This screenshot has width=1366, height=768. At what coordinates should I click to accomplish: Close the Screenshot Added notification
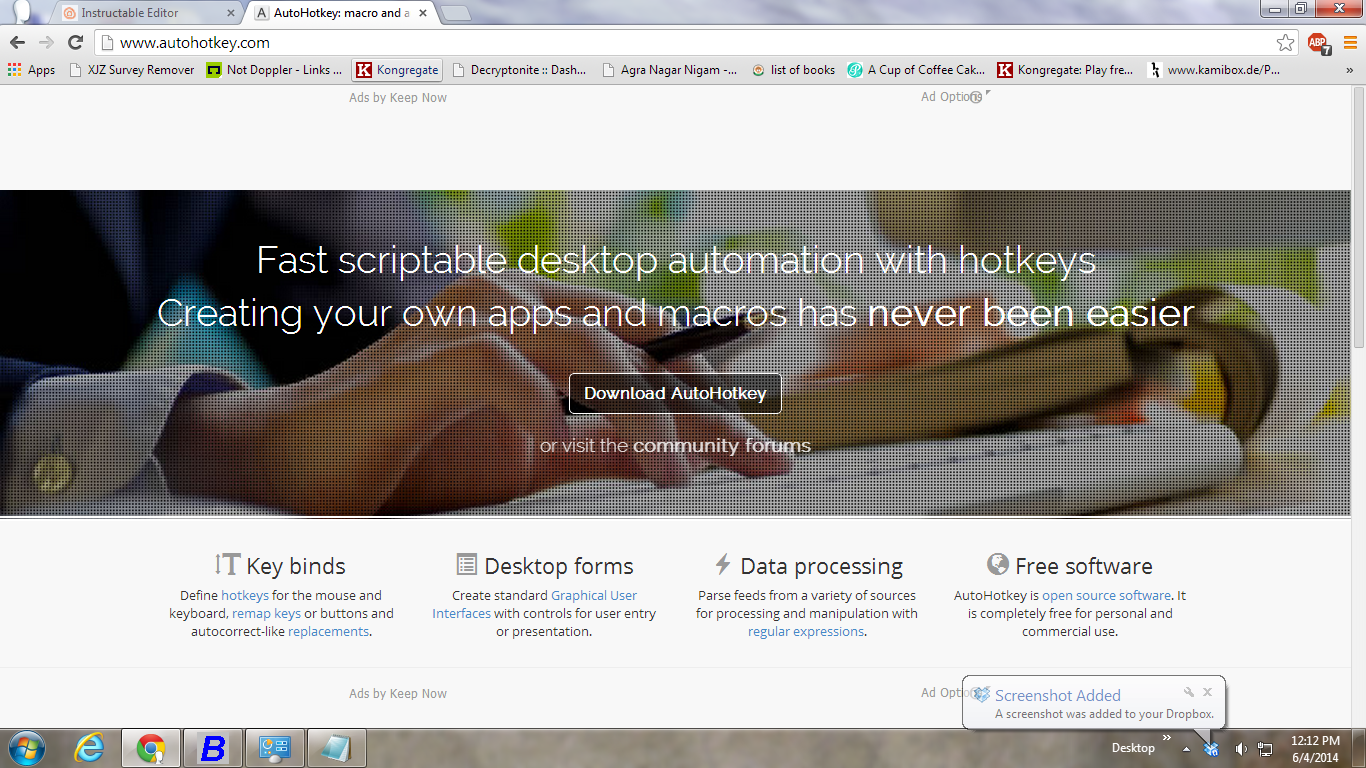click(1207, 692)
